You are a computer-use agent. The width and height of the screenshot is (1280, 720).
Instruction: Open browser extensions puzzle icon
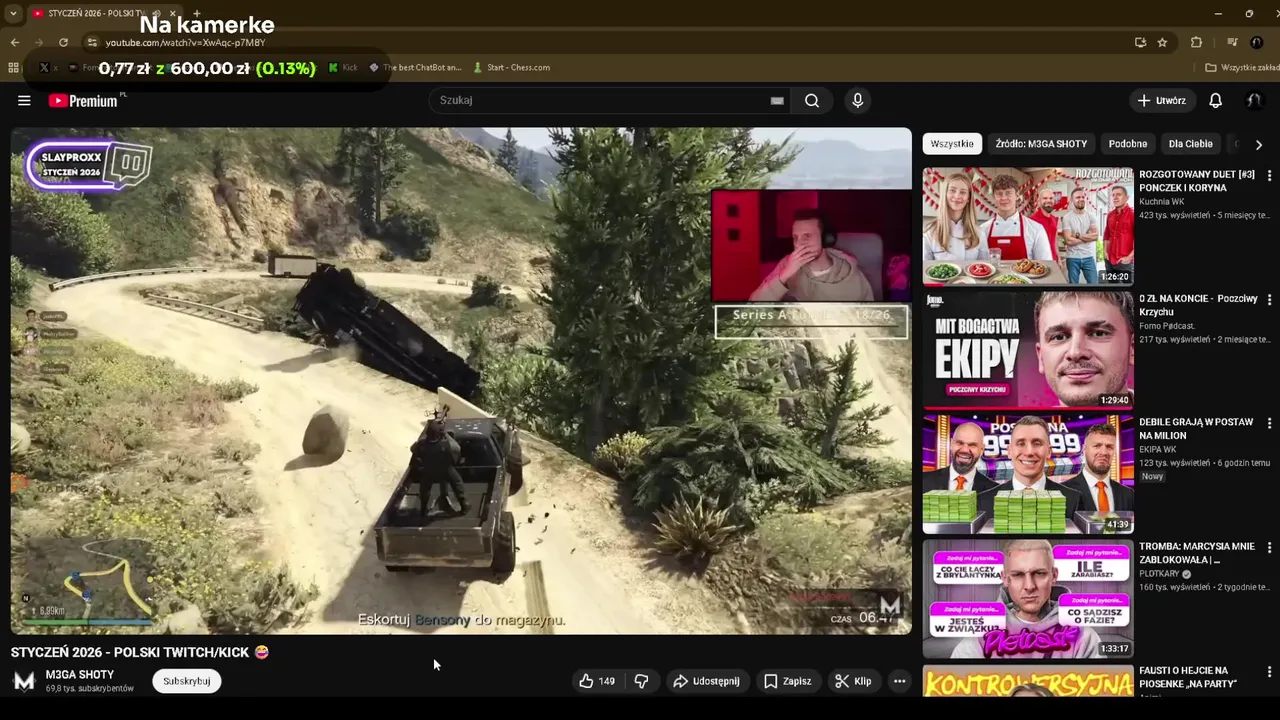1196,42
